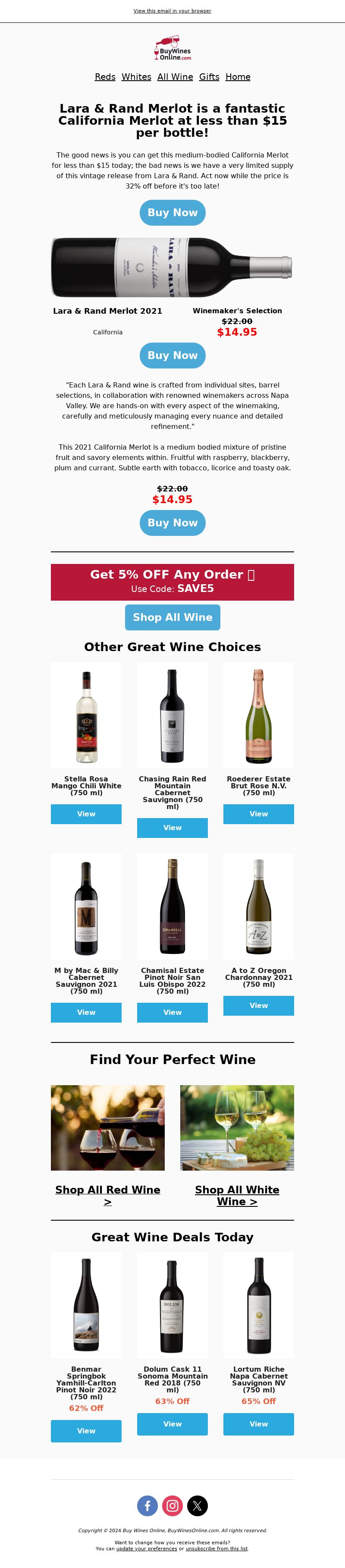Viewport: 345px width, 1568px height.
Task: Click unsubscribe from this list link
Action: [x=216, y=1549]
